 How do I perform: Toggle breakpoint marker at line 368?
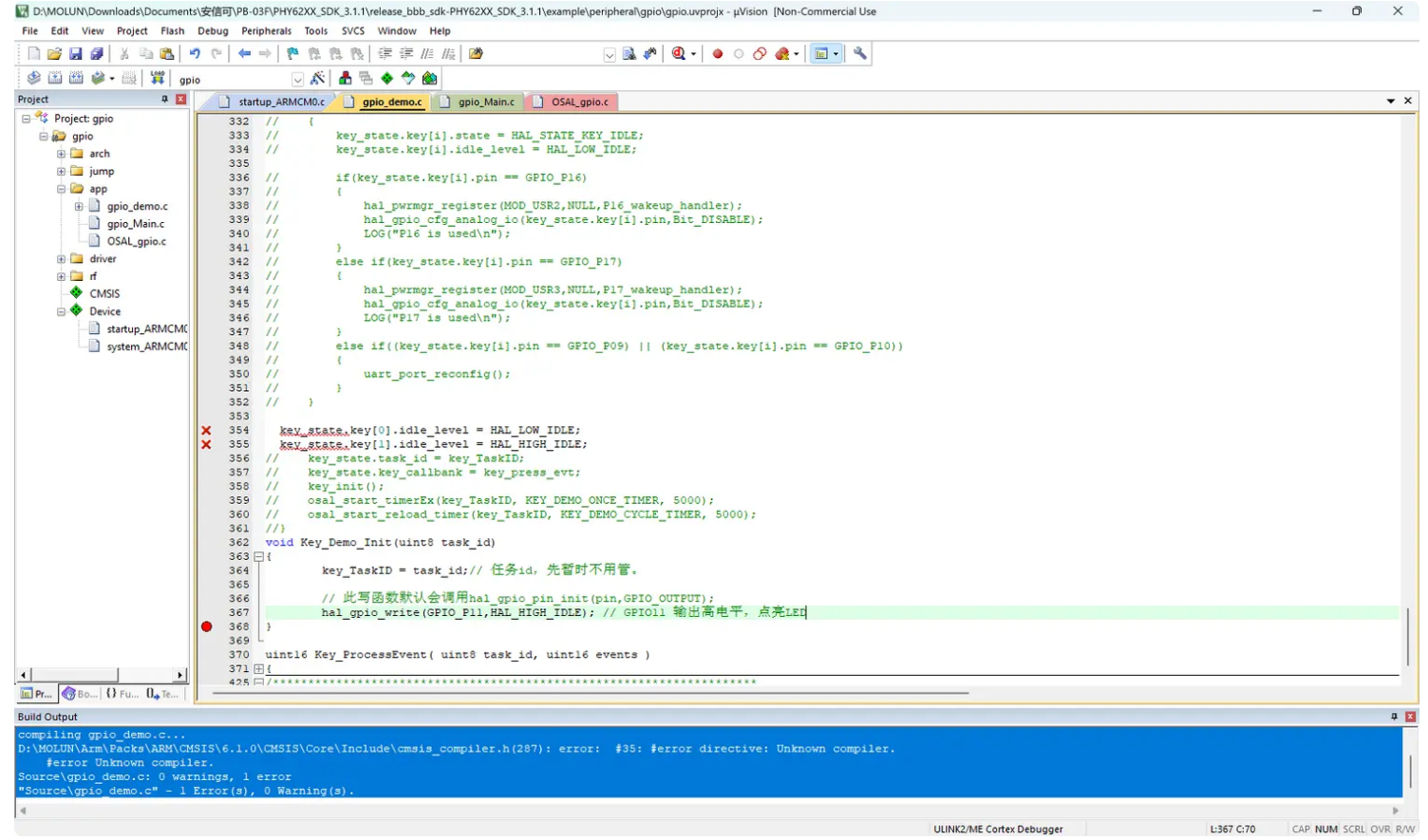(x=206, y=626)
